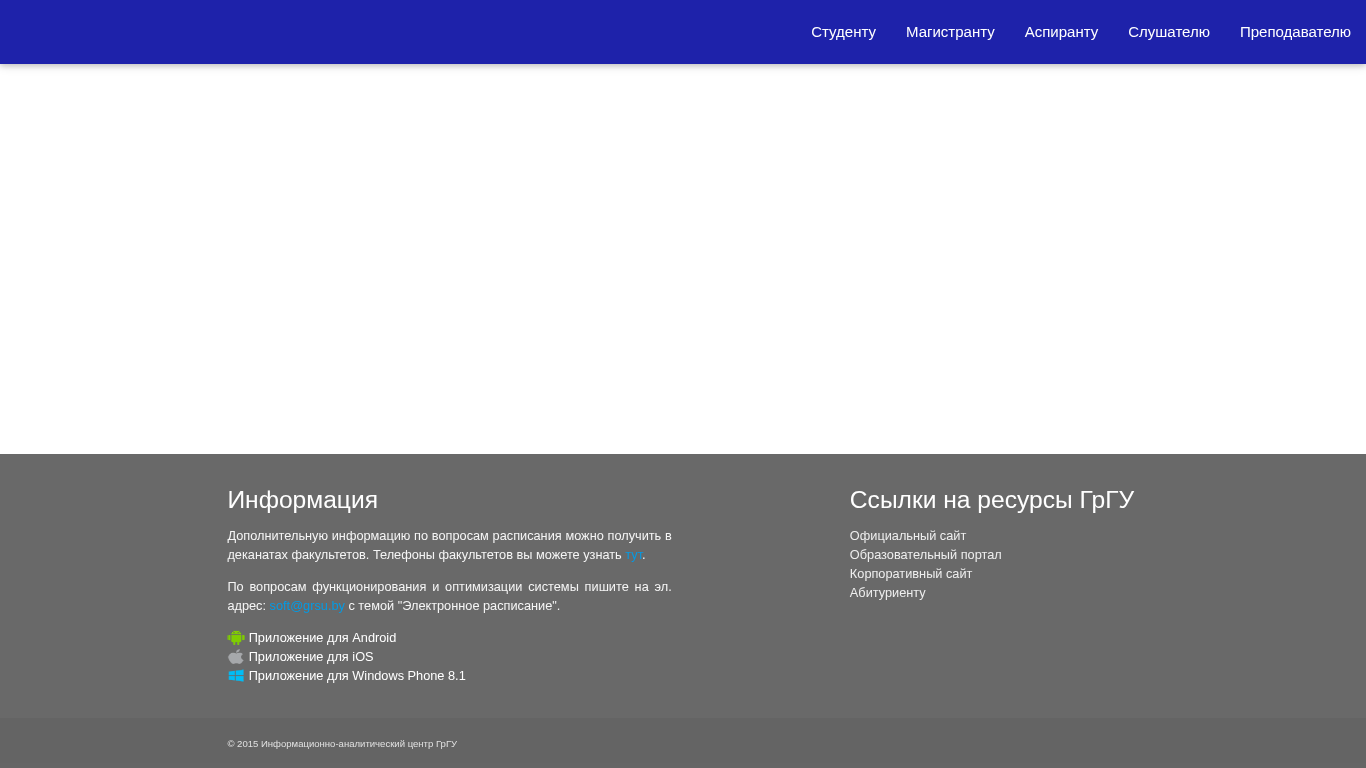Go to the Аспиранту section
1366x768 pixels.
pyautogui.click(x=1061, y=32)
